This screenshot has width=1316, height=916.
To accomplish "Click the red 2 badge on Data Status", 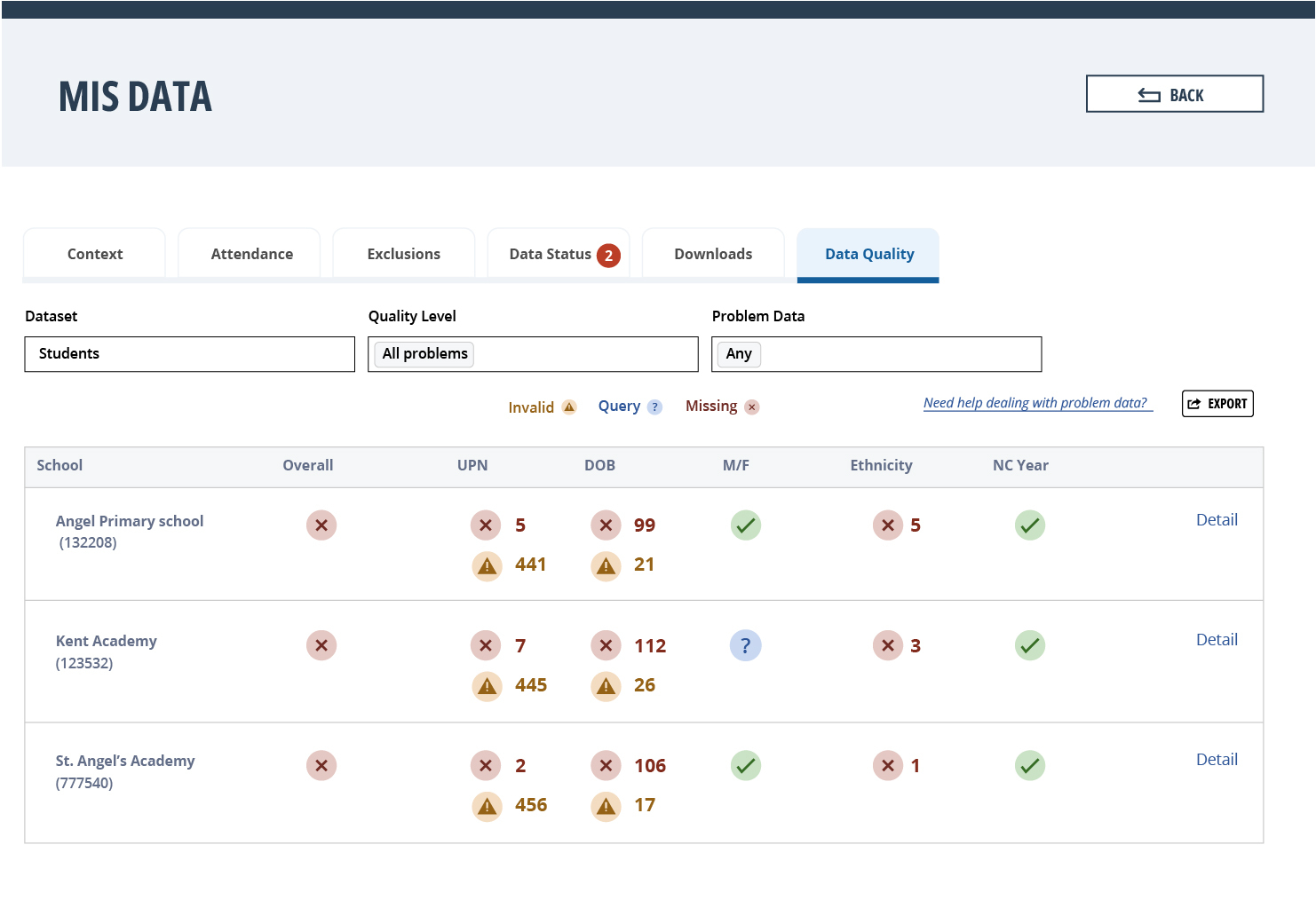I will point(608,255).
